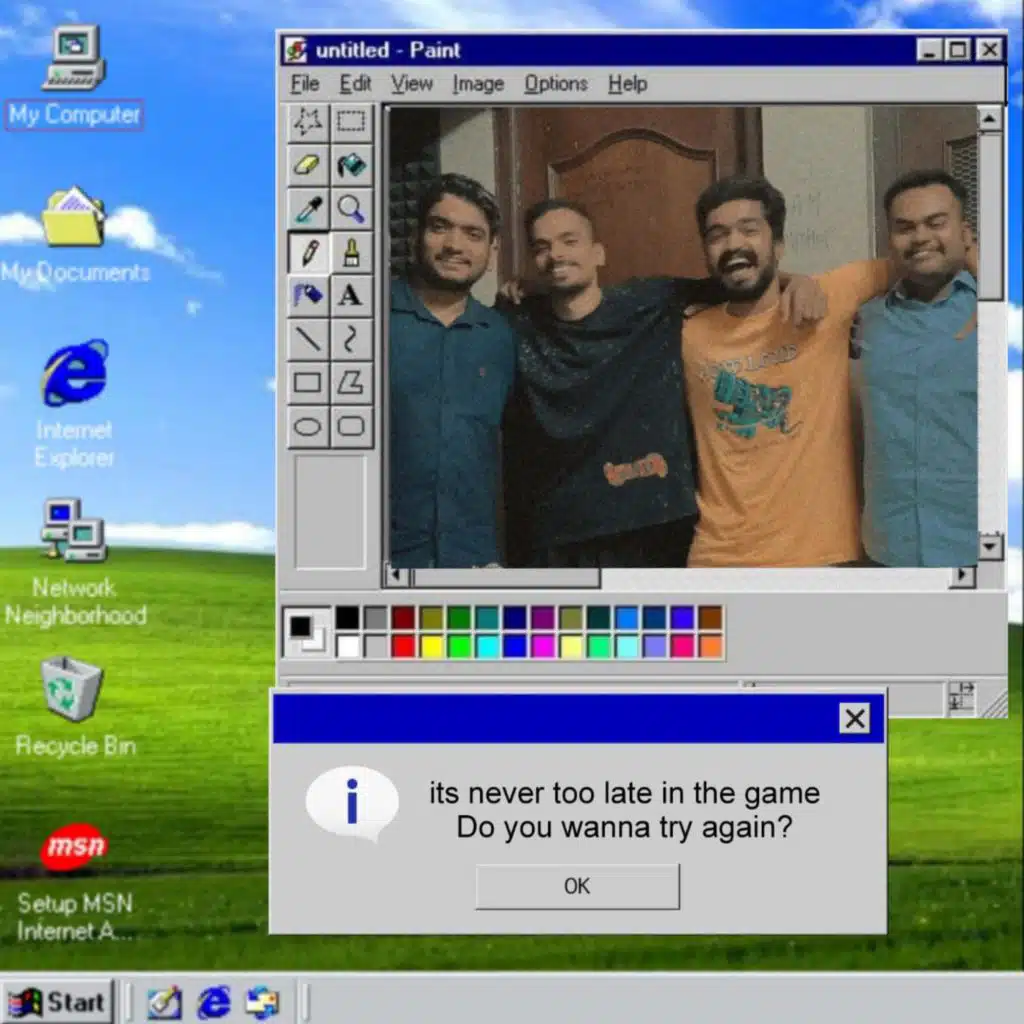Select the Eraser tool in Paint
The image size is (1024, 1024).
[308, 165]
